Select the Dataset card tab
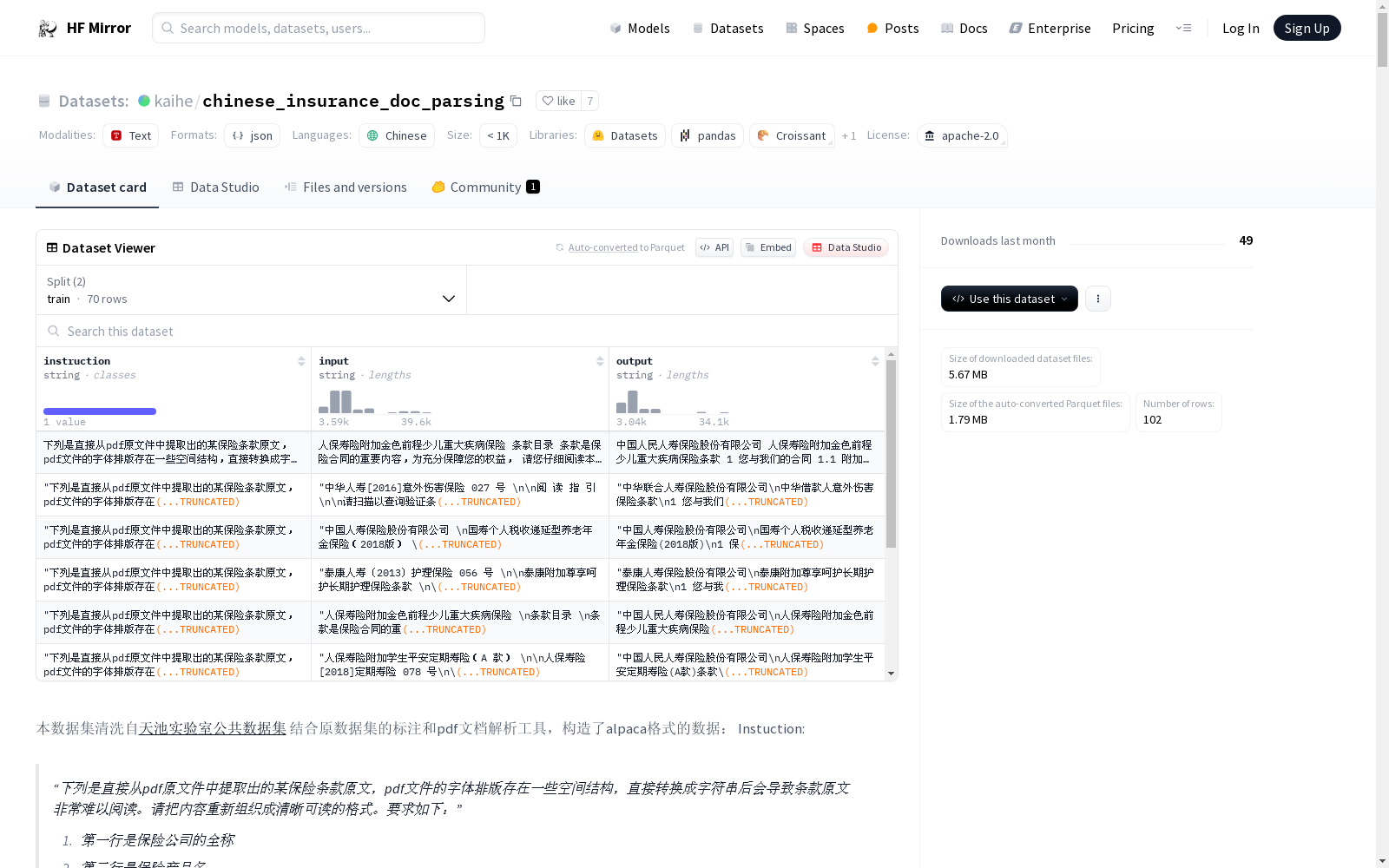Screen dimensions: 1389x868 coord(97,187)
